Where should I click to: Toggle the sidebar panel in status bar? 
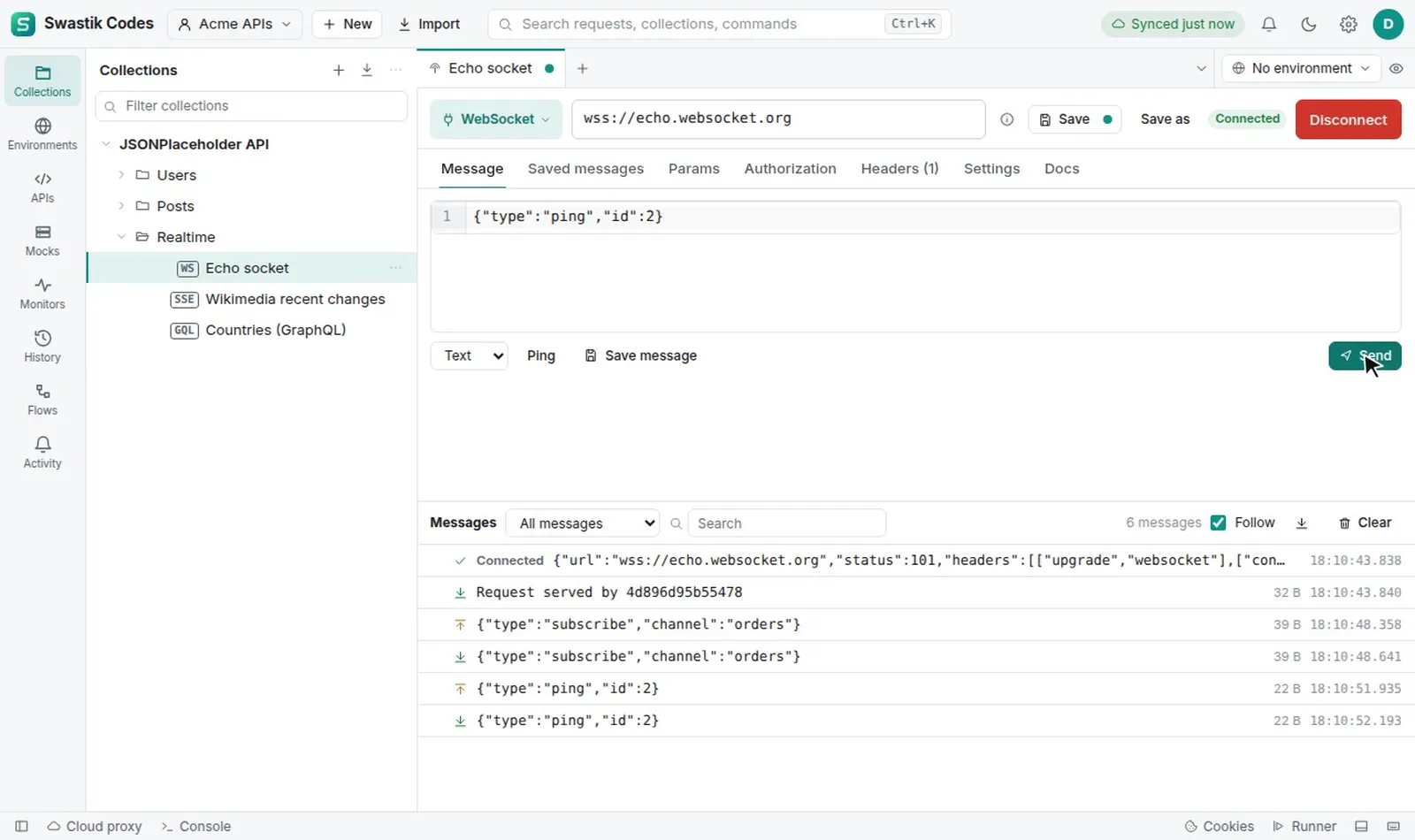point(21,826)
